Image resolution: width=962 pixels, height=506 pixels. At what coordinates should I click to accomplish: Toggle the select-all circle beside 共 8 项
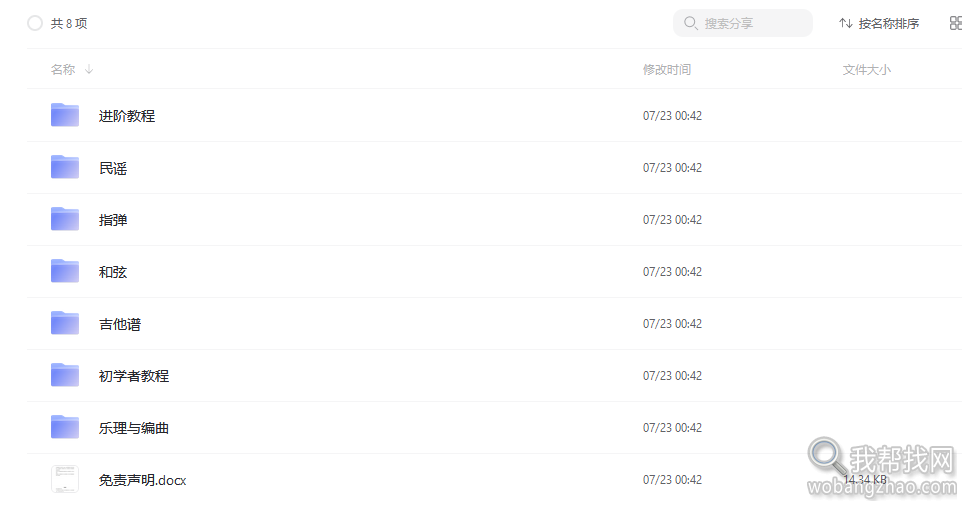(x=35, y=23)
